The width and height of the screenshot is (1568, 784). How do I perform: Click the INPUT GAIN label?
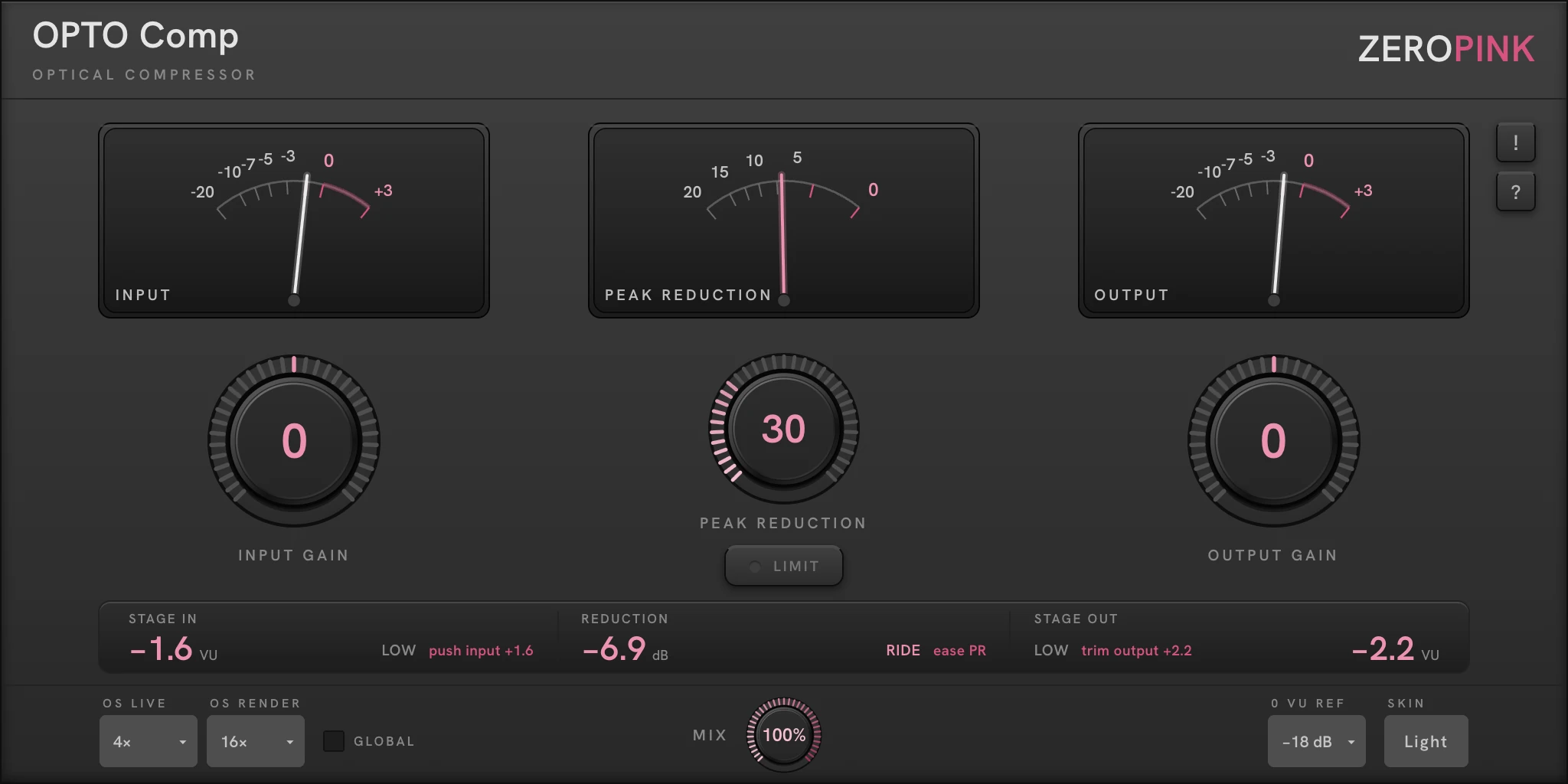(x=293, y=555)
